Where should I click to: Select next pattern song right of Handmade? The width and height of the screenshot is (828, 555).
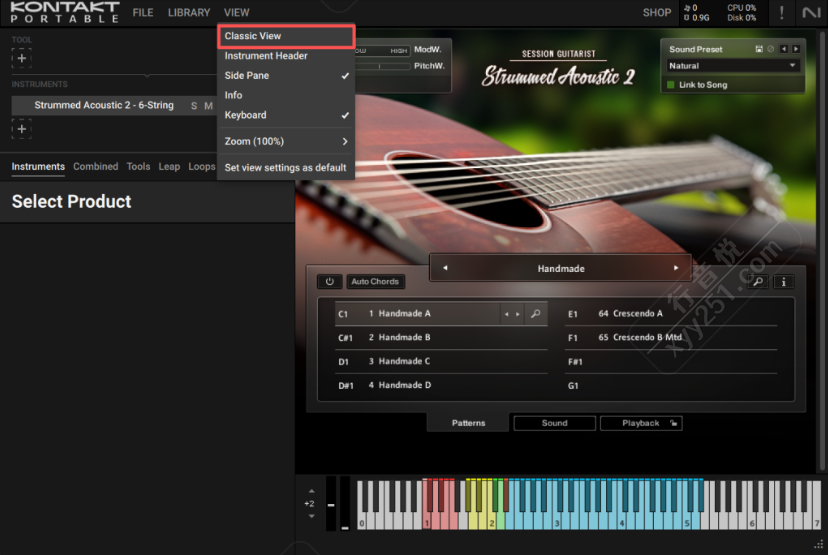[x=676, y=268]
